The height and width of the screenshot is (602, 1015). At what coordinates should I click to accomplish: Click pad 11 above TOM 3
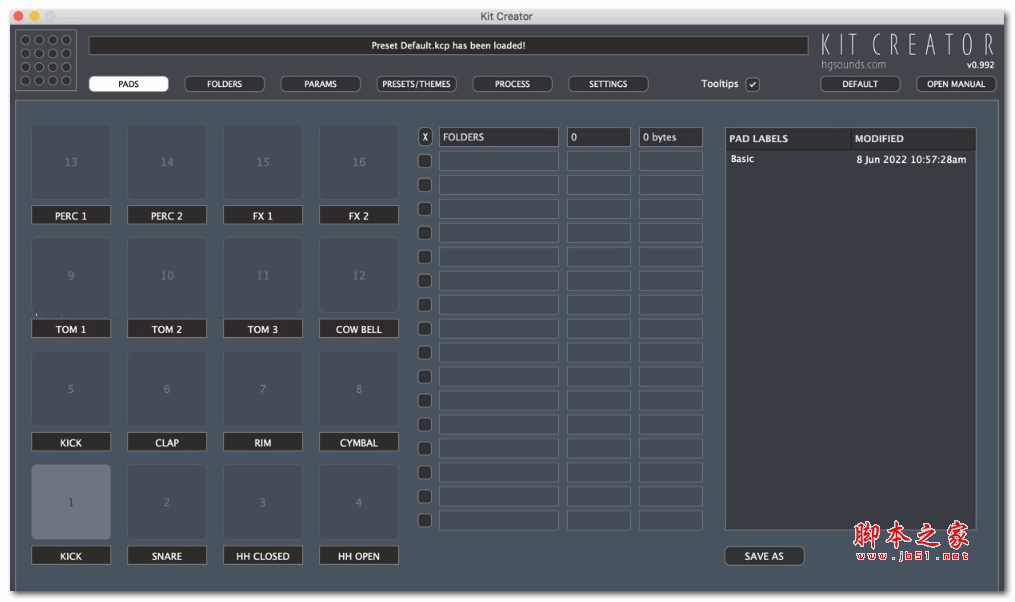click(x=263, y=275)
